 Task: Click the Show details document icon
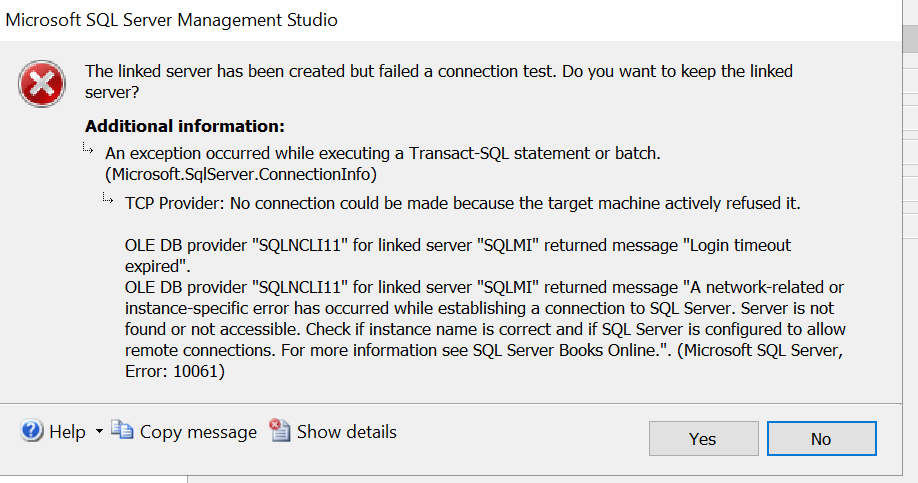[x=280, y=431]
